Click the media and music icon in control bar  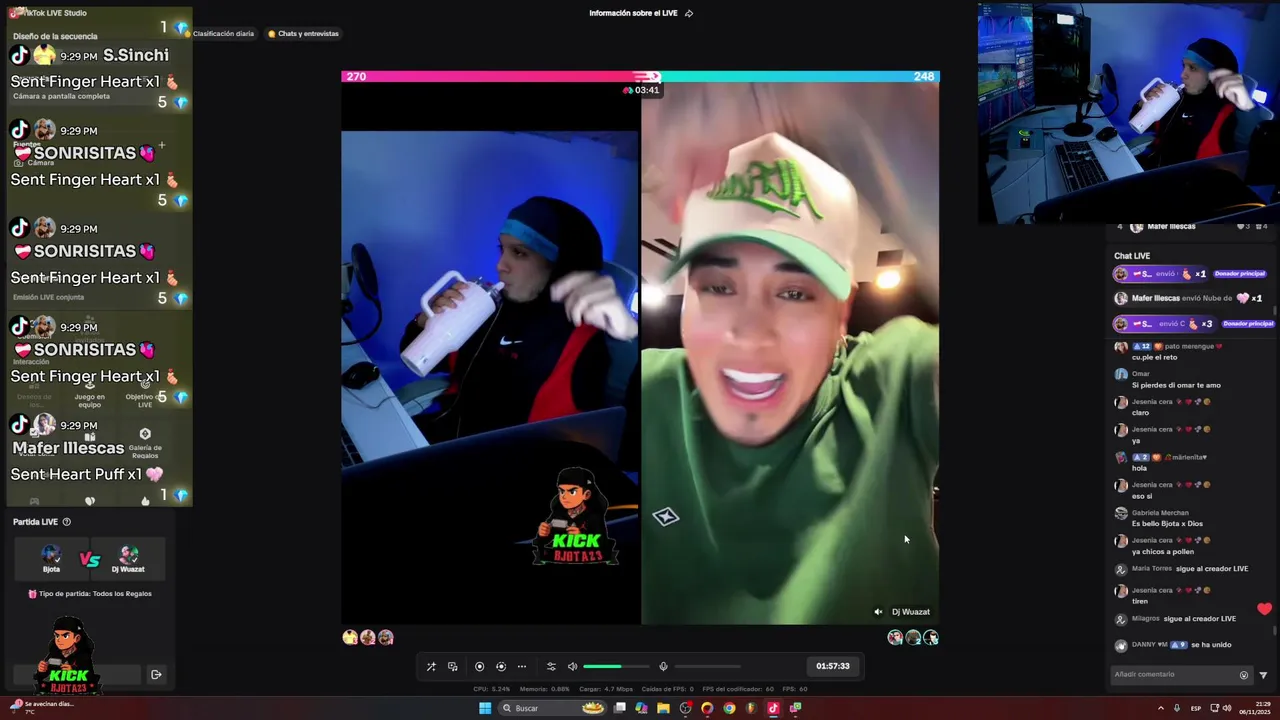[453, 666]
